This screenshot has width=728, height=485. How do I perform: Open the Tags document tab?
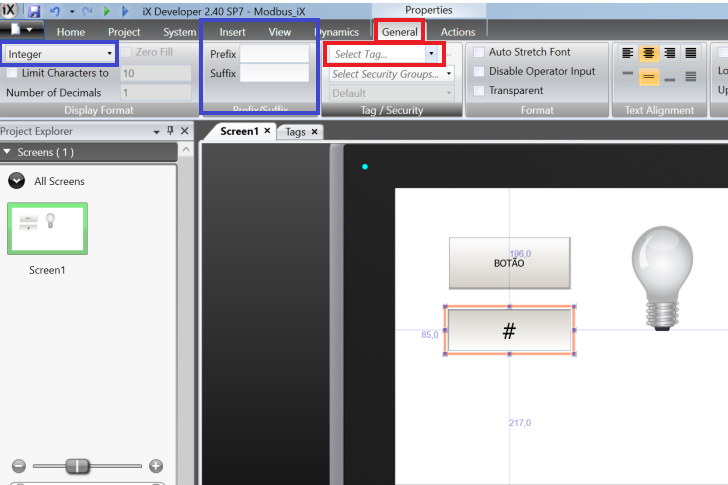[295, 132]
